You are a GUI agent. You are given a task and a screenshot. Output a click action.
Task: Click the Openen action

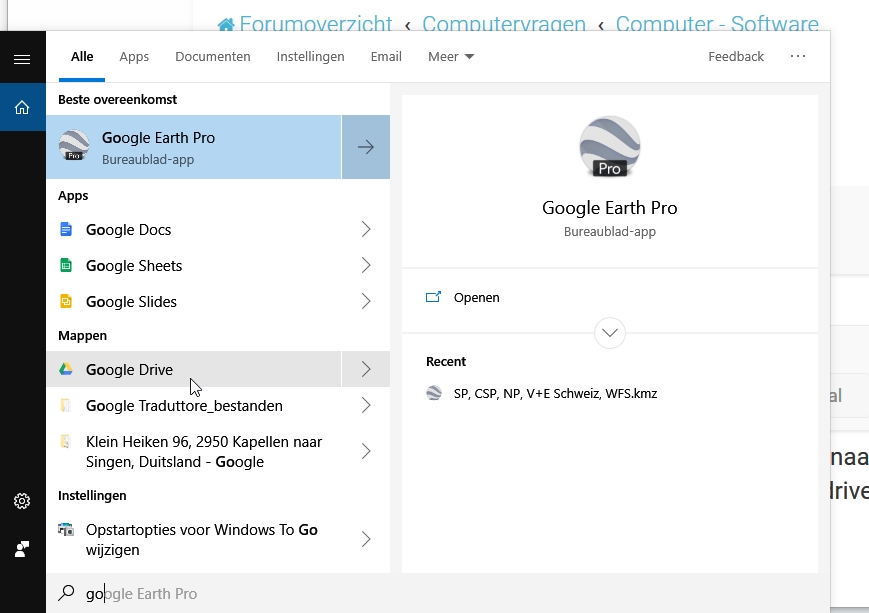(x=476, y=298)
